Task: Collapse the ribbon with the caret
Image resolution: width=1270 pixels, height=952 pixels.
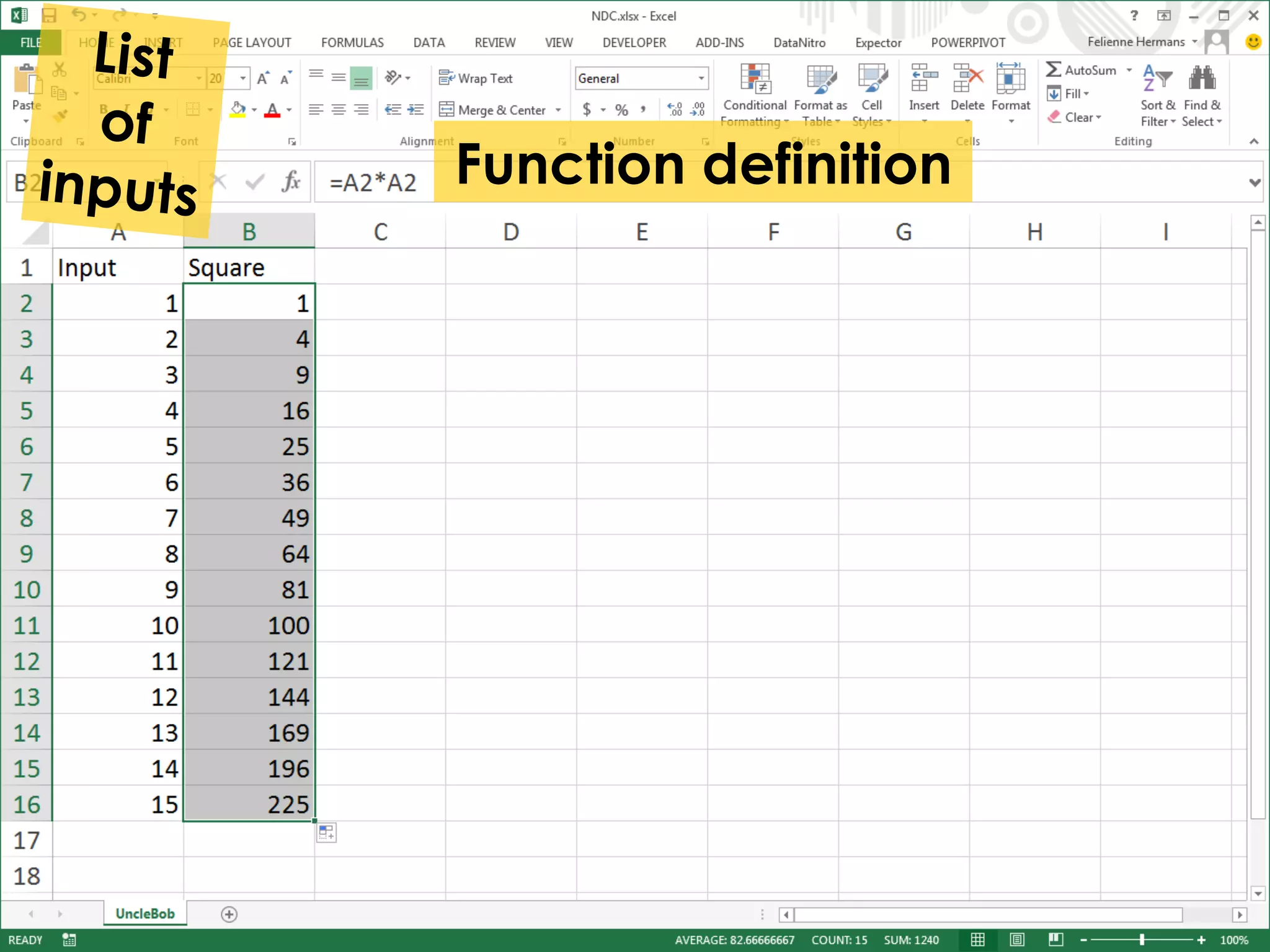Action: coord(1254,142)
